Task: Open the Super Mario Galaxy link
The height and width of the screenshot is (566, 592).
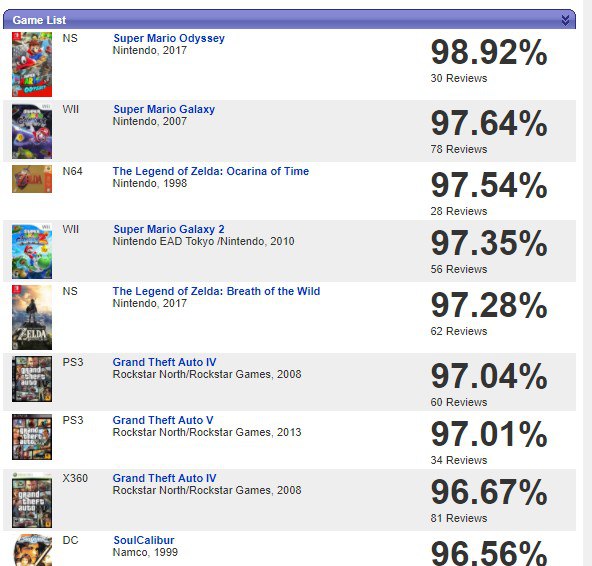Action: (164, 109)
